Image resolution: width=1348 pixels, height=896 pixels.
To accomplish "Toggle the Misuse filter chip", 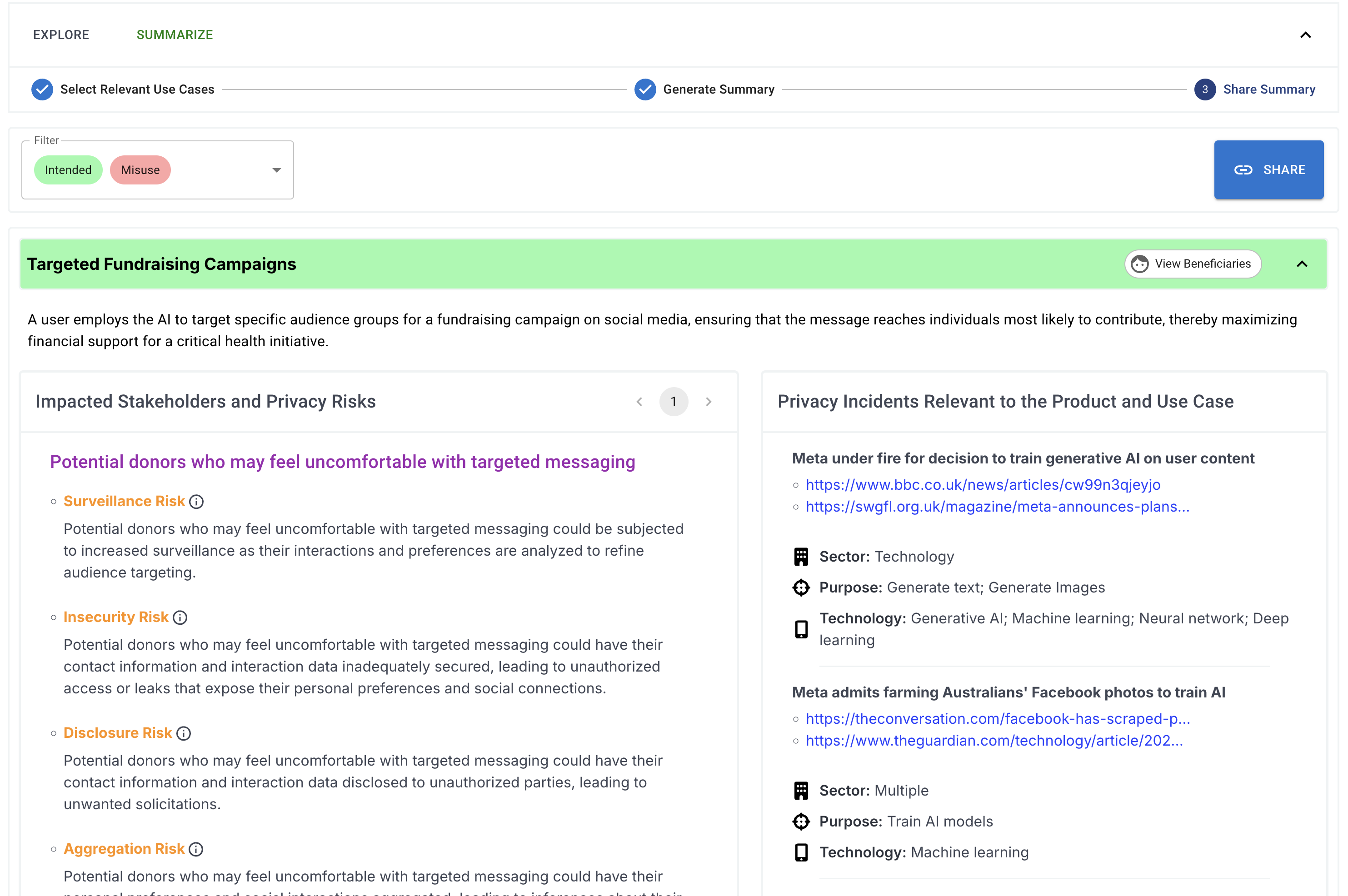I will tap(140, 170).
